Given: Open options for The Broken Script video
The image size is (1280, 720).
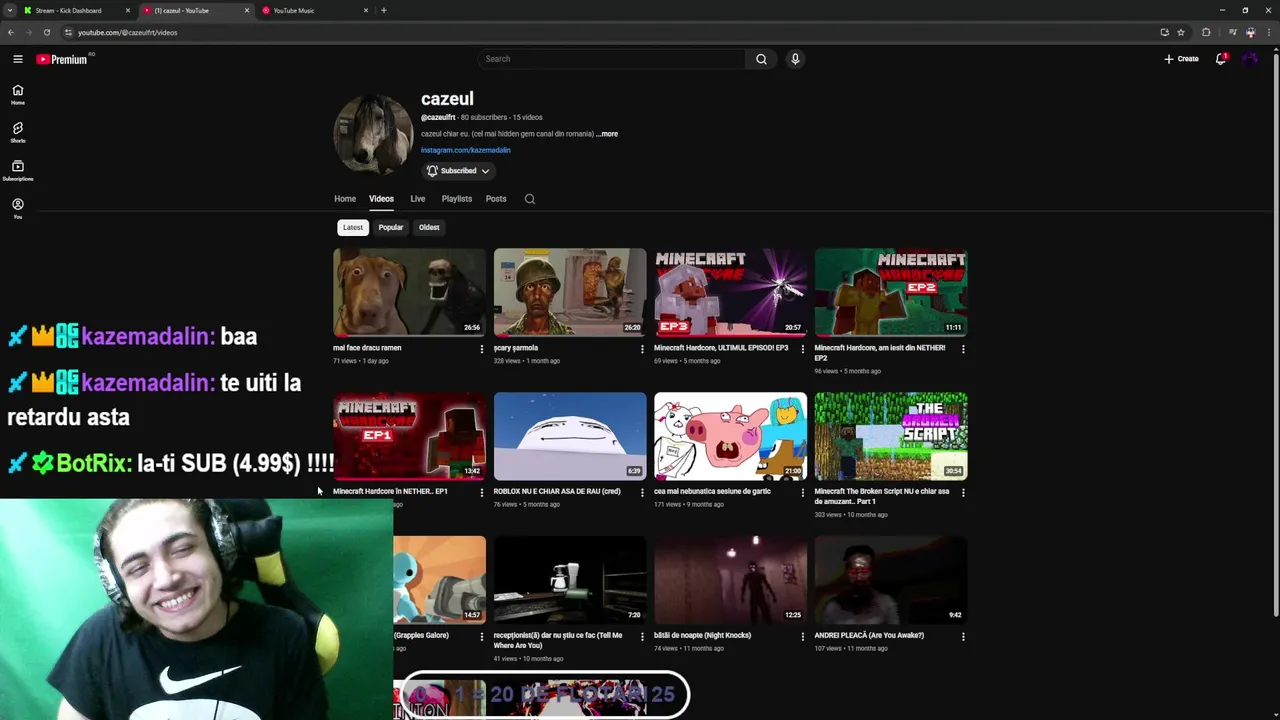Looking at the screenshot, I should pyautogui.click(x=963, y=493).
